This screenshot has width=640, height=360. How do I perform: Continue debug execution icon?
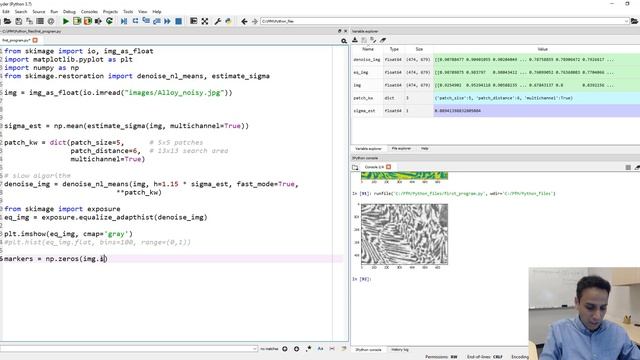[167, 21]
